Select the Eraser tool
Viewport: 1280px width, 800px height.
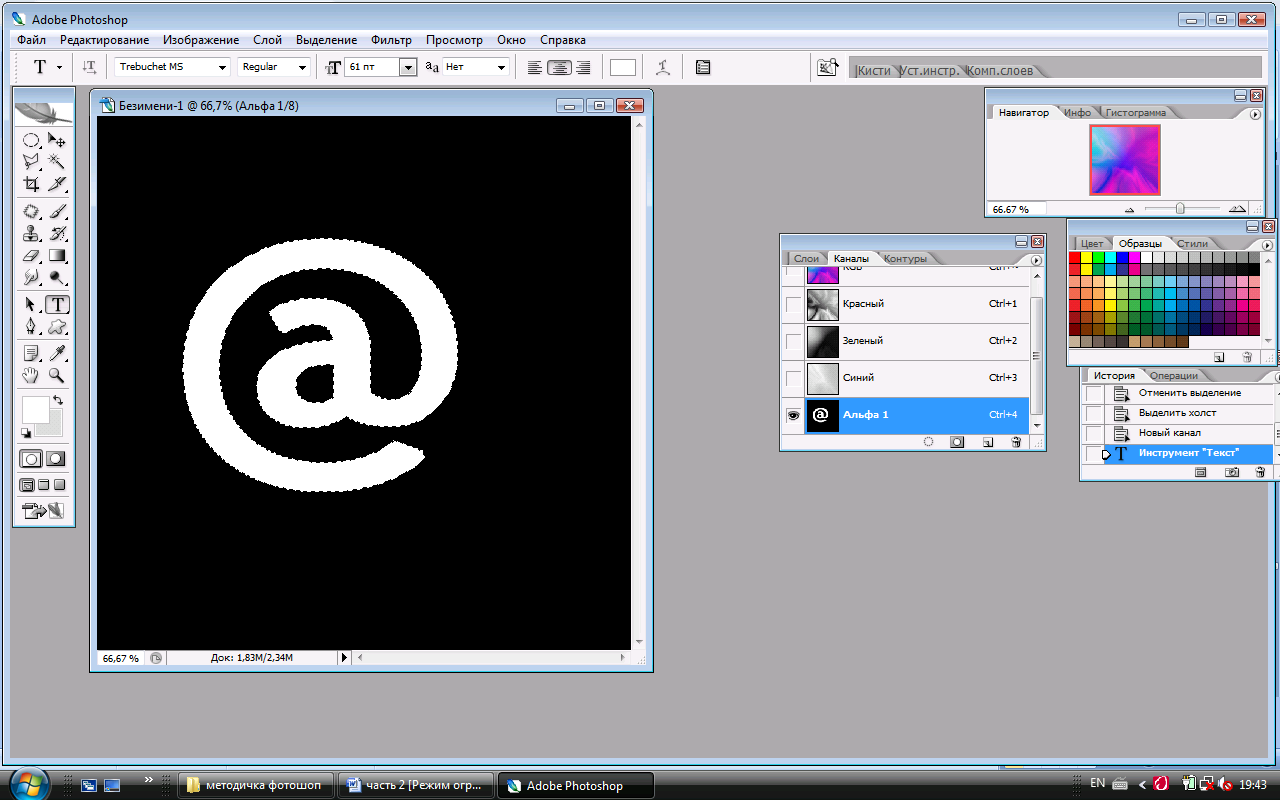31,256
